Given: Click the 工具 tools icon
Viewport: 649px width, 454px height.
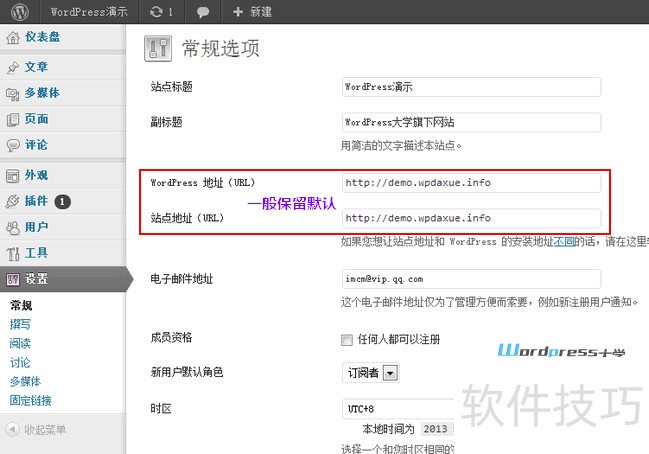Looking at the screenshot, I should click(x=13, y=253).
